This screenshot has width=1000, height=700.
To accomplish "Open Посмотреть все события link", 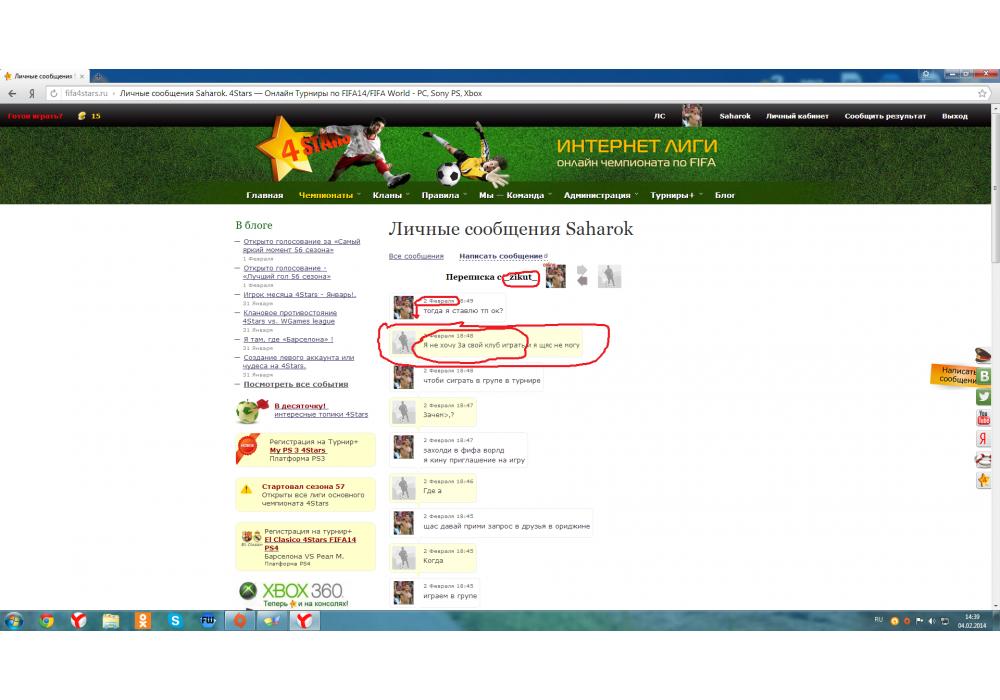I will coord(296,384).
